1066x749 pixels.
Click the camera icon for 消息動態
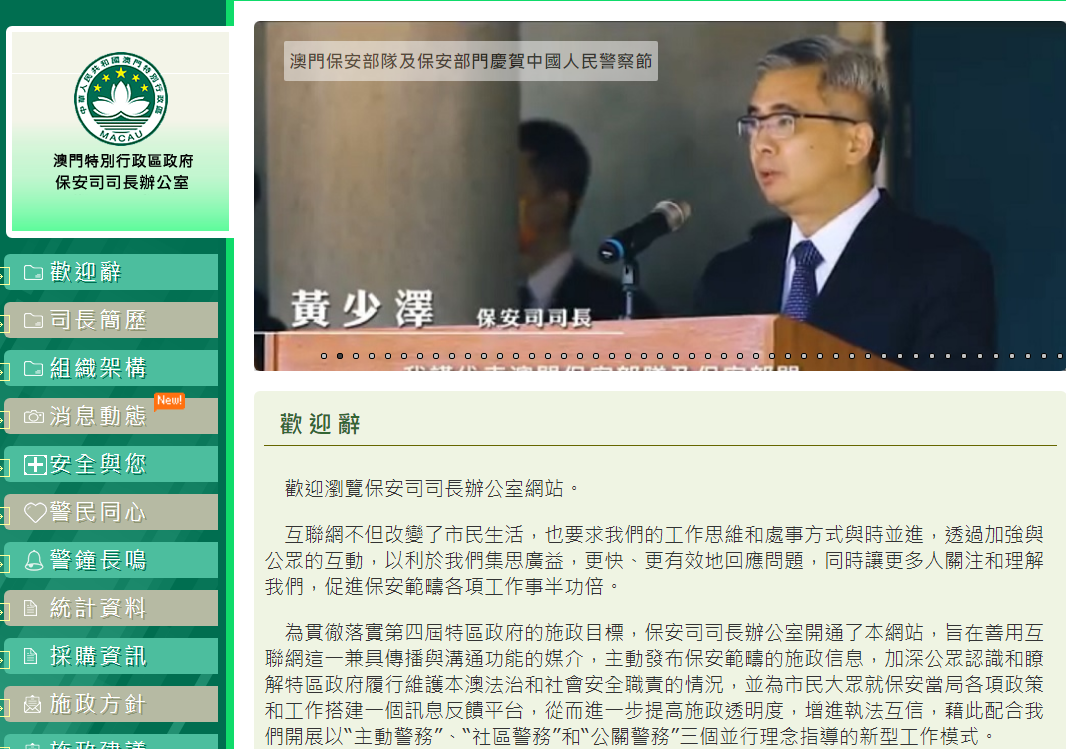coord(33,416)
